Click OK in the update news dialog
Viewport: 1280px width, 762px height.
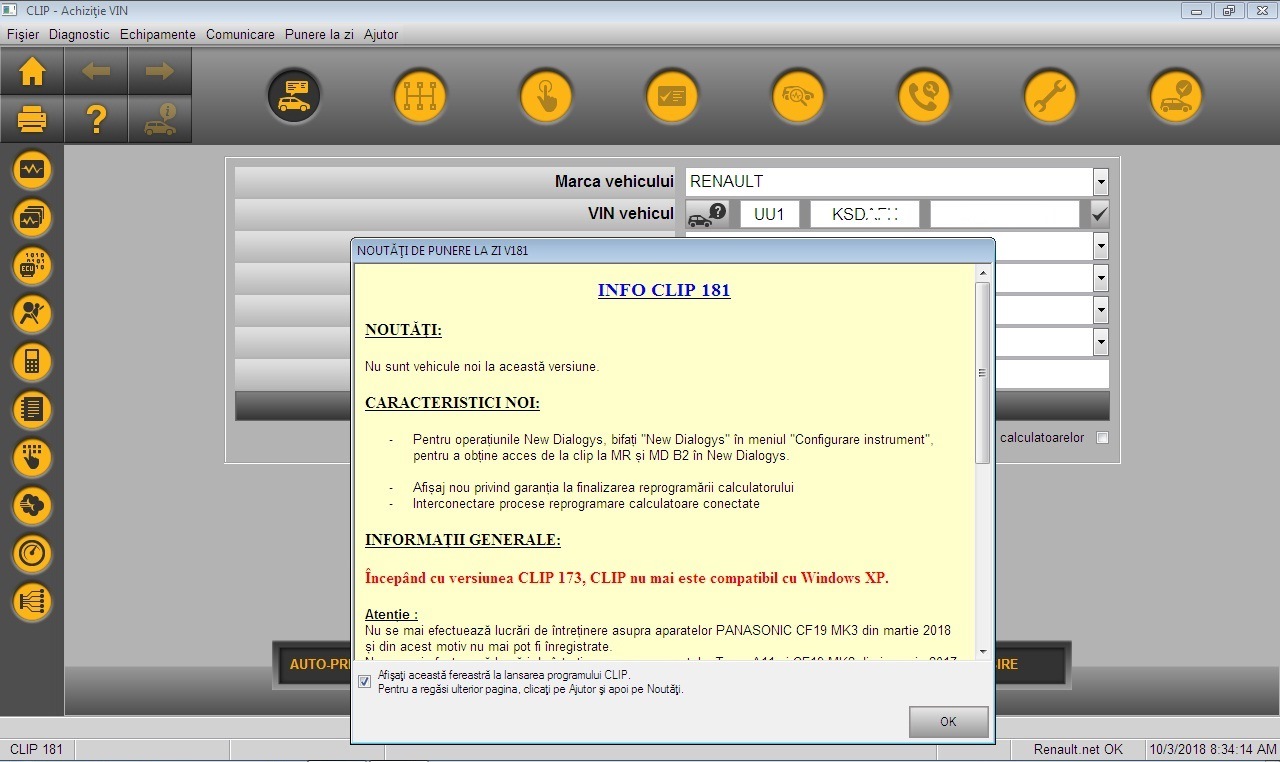pyautogui.click(x=948, y=721)
